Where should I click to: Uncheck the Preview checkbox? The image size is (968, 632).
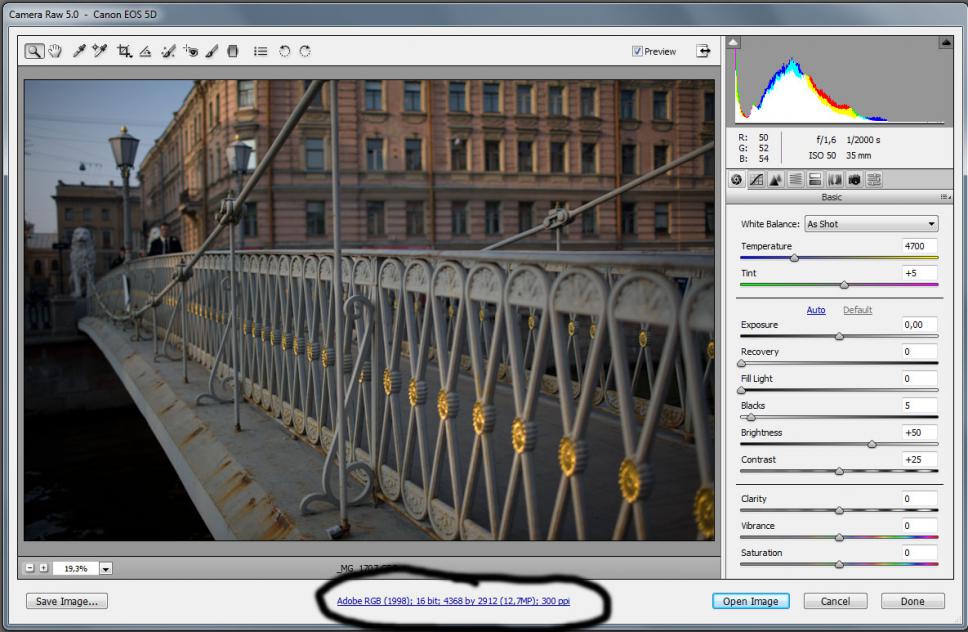point(637,52)
